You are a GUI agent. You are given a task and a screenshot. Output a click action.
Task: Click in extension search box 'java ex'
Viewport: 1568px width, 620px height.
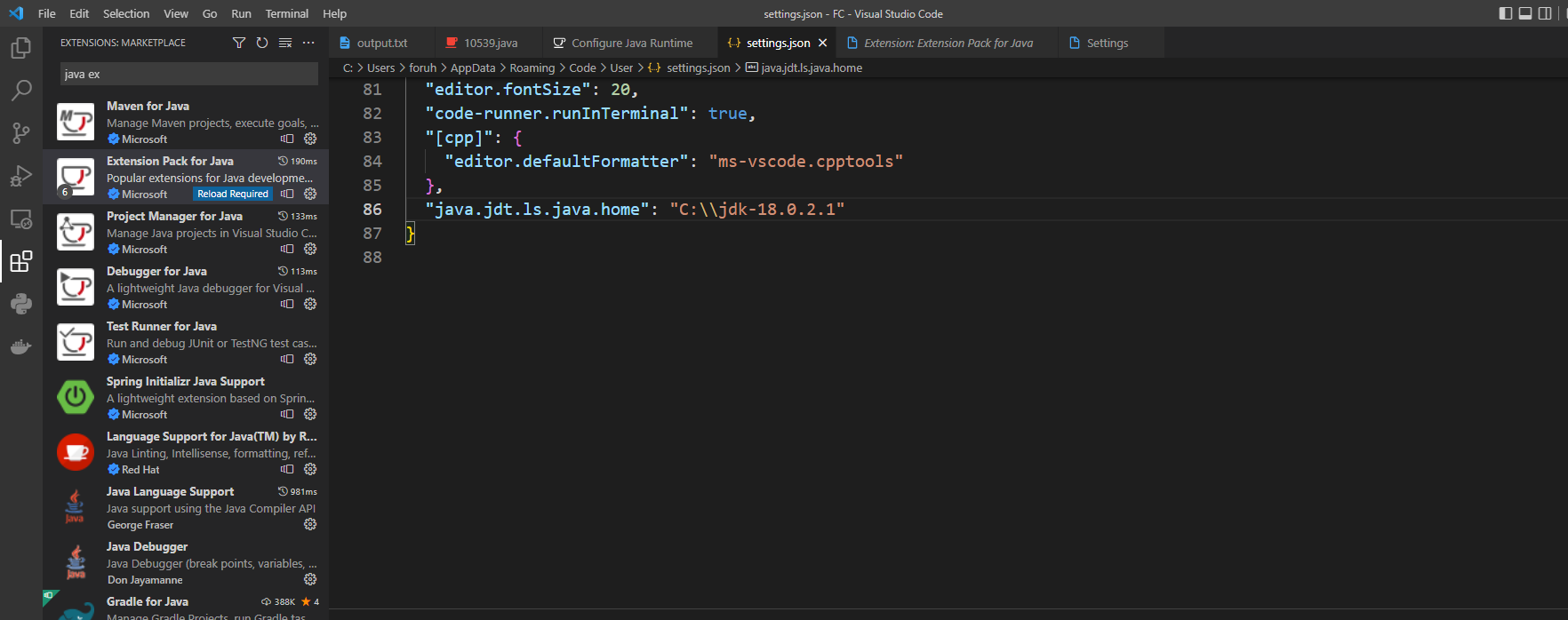[x=189, y=74]
